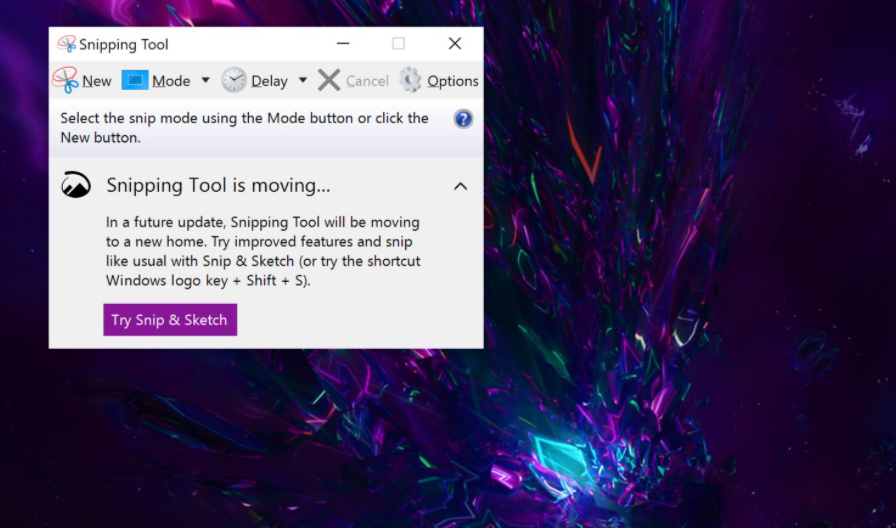Open Options via the gear icon
The width and height of the screenshot is (896, 528).
click(x=410, y=80)
